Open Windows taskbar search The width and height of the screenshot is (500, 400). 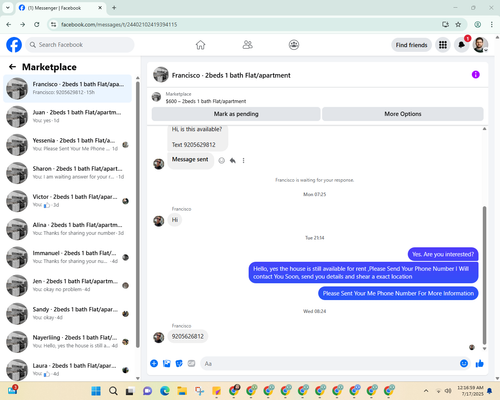113,391
